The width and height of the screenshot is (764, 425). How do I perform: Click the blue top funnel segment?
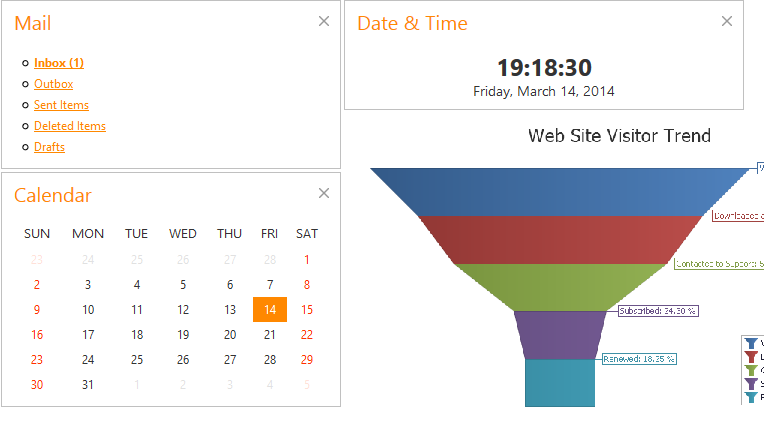pyautogui.click(x=560, y=191)
